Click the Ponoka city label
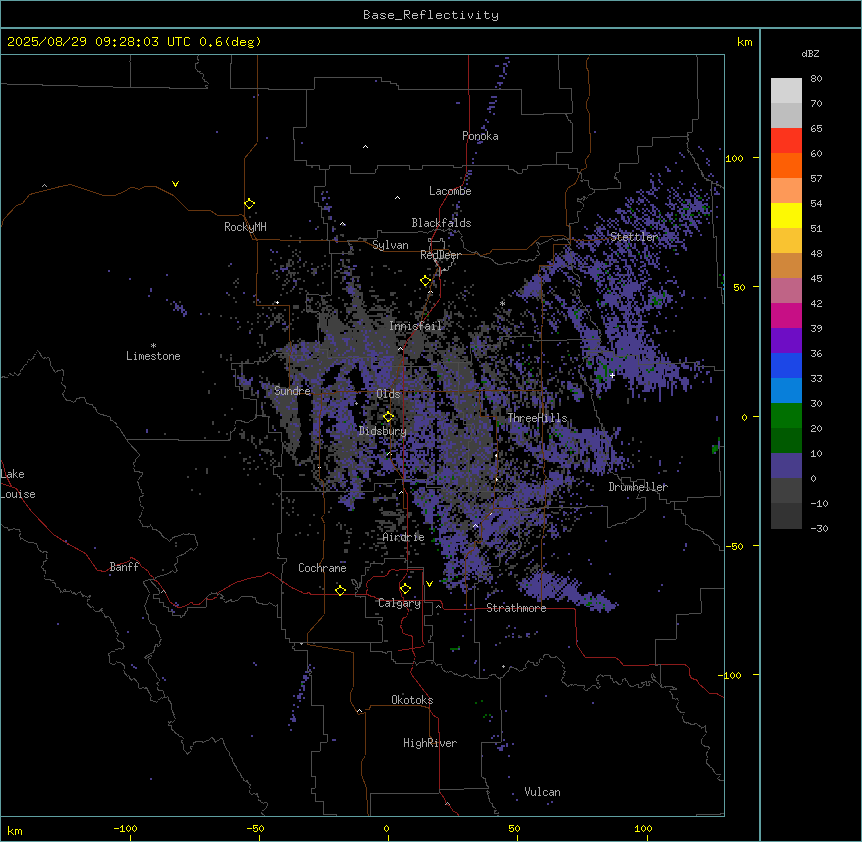Screen dimensions: 862x842 click(x=480, y=136)
